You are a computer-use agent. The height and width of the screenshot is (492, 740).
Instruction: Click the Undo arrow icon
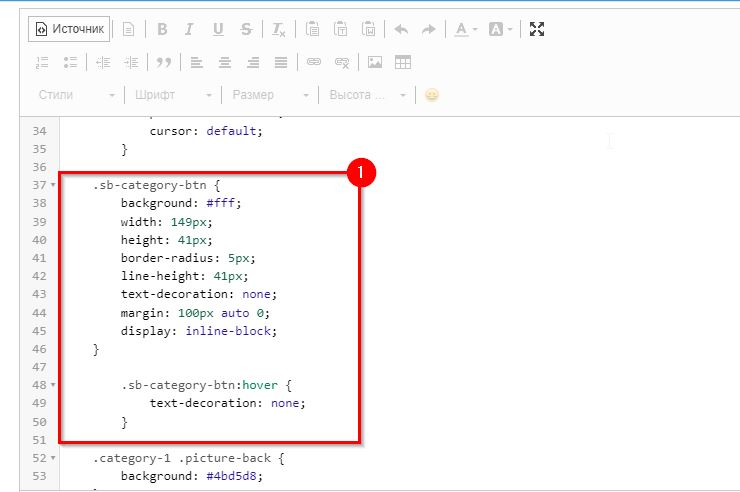[x=401, y=30]
